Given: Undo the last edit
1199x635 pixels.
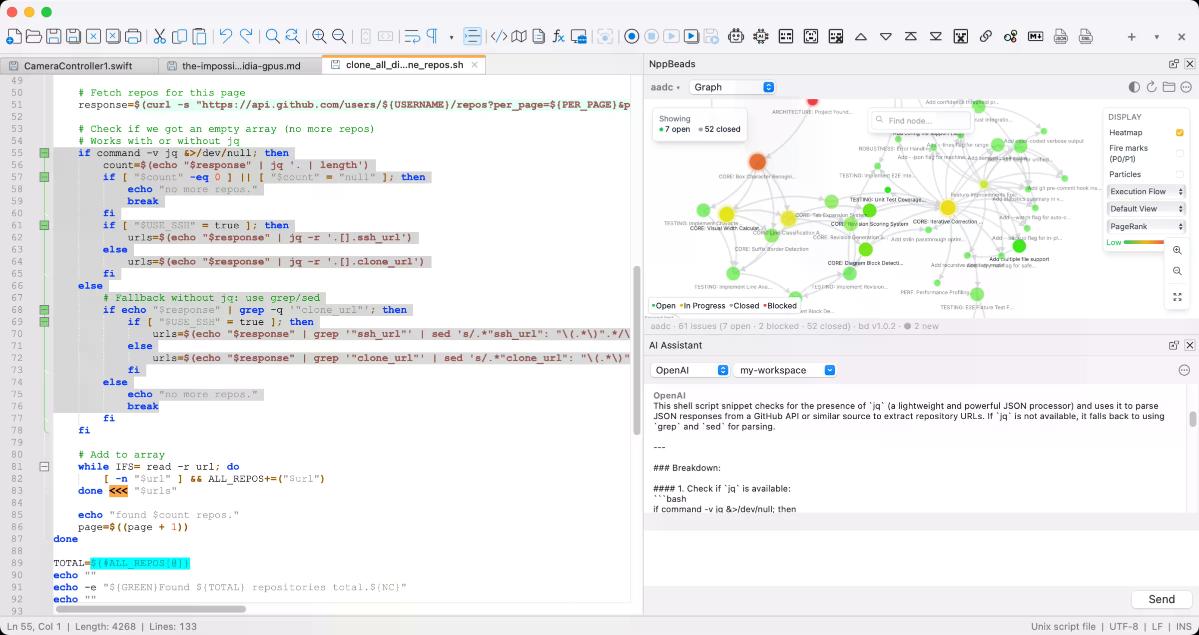Looking at the screenshot, I should click(226, 36).
